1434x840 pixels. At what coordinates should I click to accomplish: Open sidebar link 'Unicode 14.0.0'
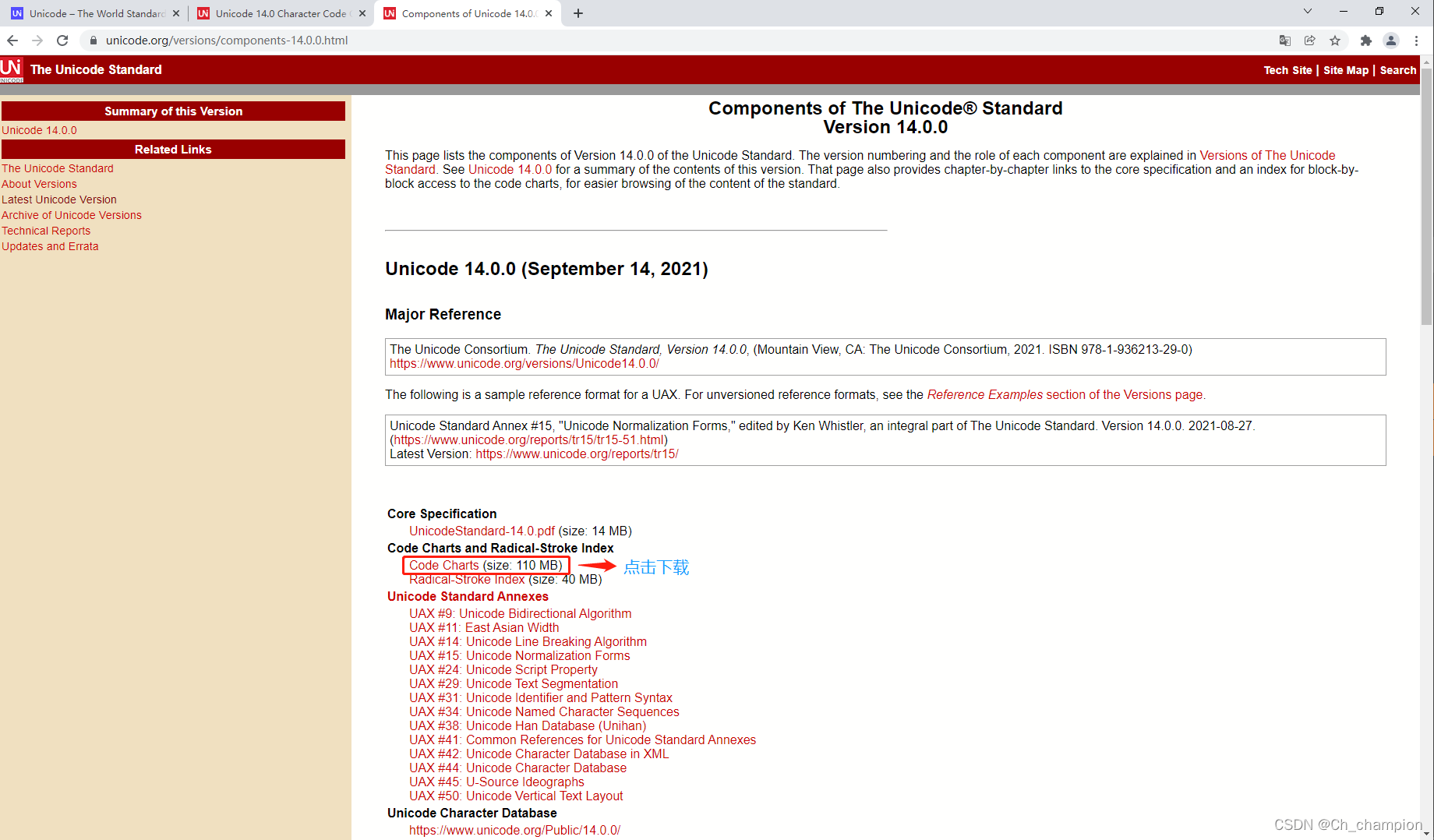click(x=39, y=130)
